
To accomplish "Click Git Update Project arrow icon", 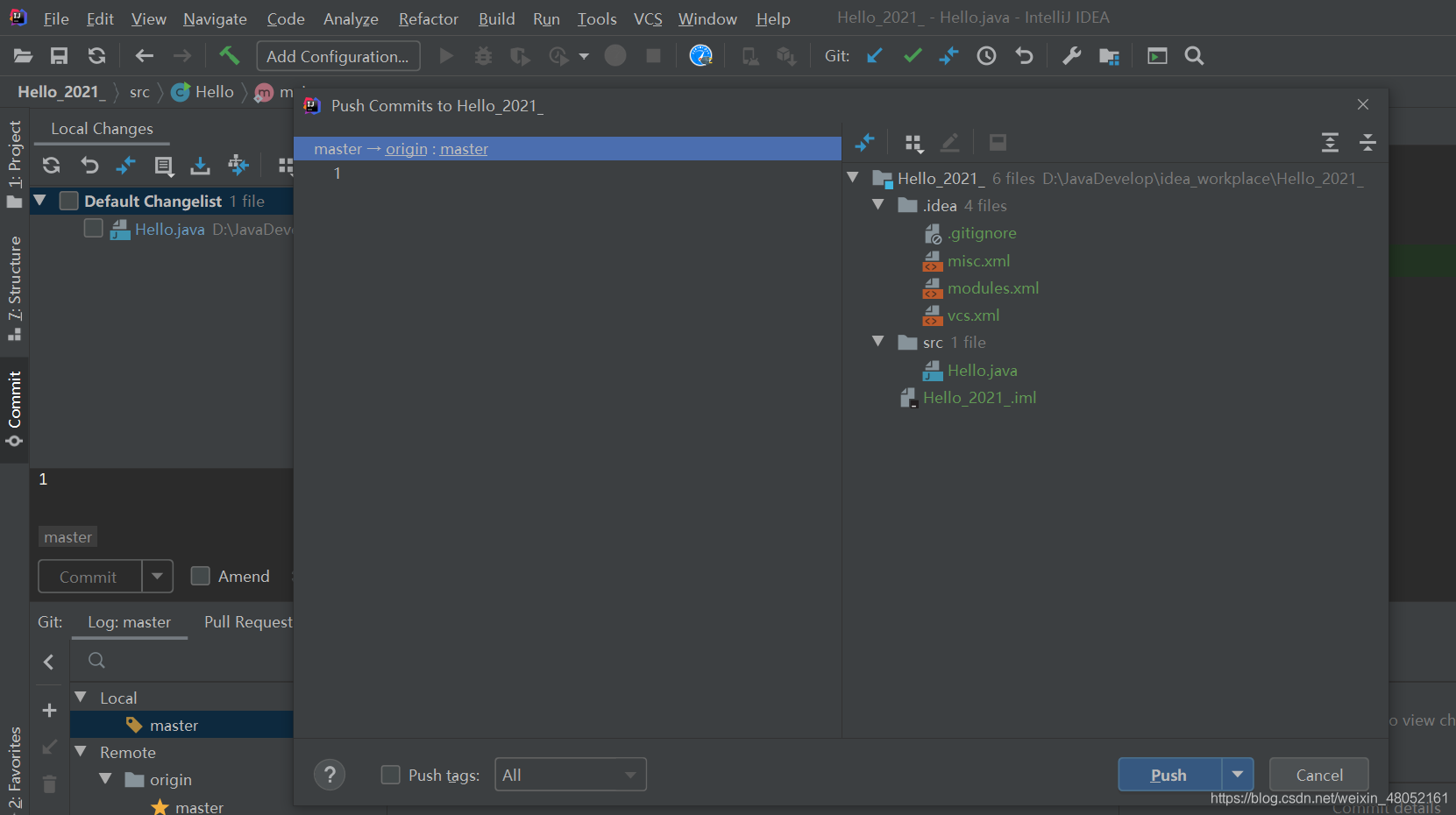I will [874, 56].
